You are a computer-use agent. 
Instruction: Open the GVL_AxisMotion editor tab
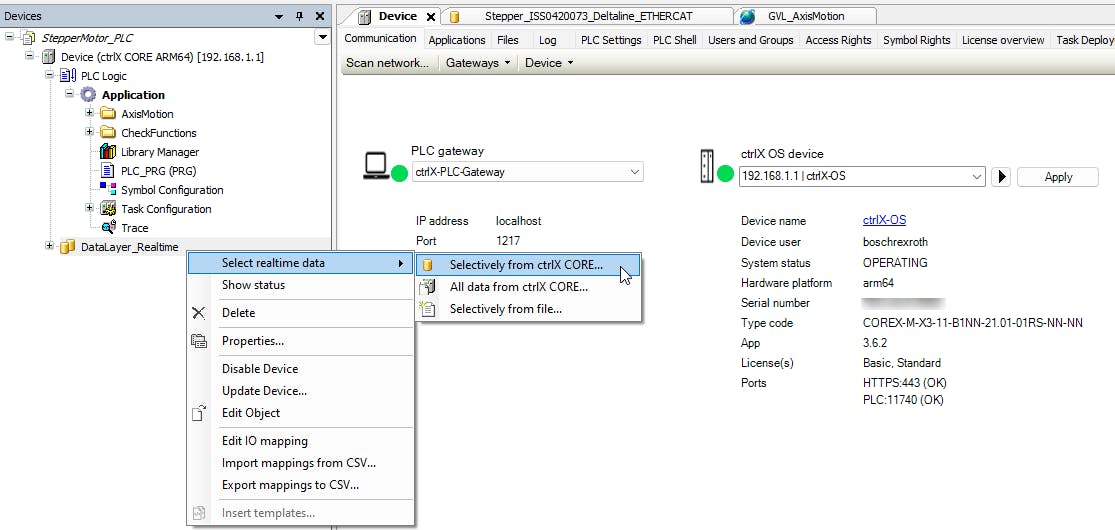coord(804,16)
